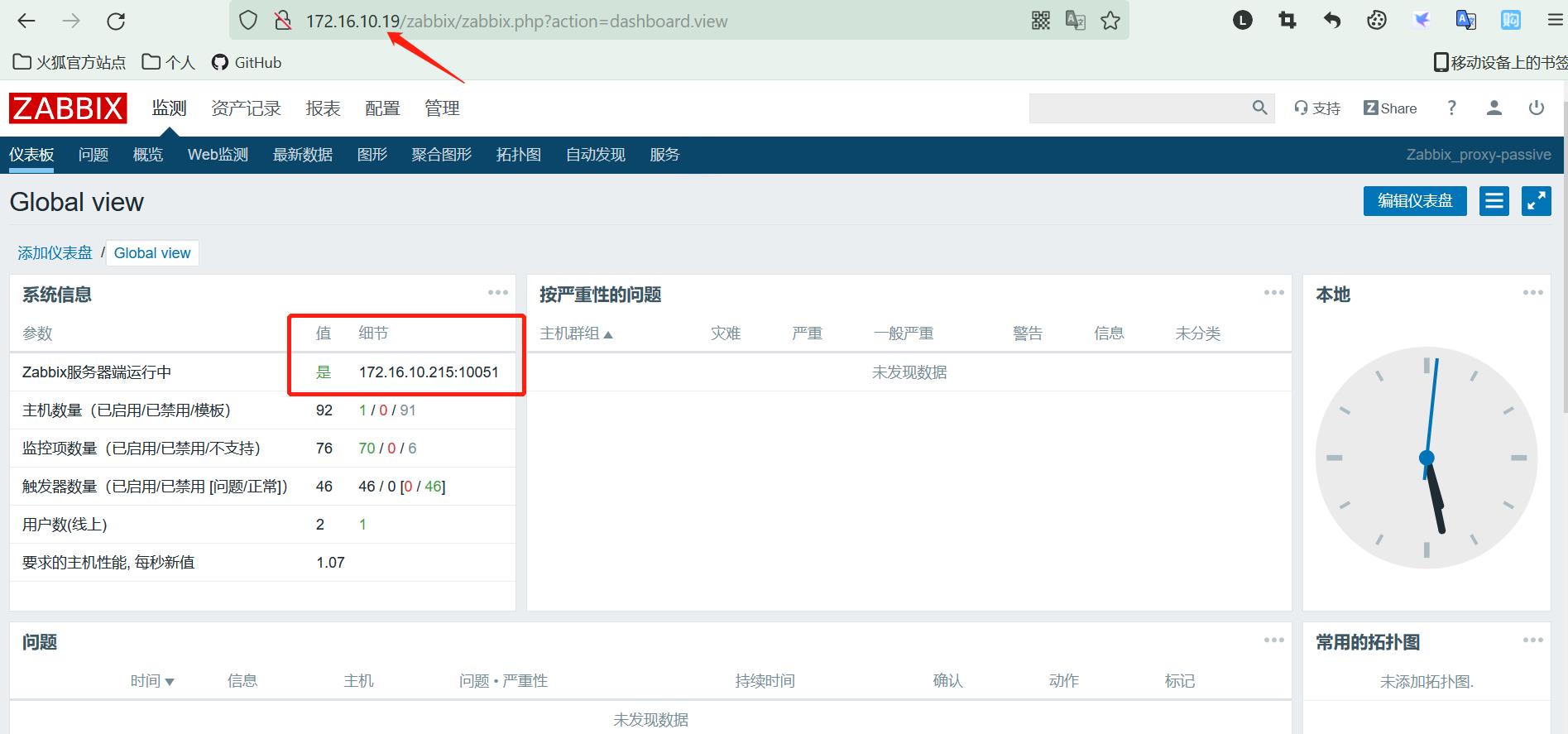The width and height of the screenshot is (1568, 734).
Task: Click the light-blue extension icon beside menu
Action: point(1511,21)
